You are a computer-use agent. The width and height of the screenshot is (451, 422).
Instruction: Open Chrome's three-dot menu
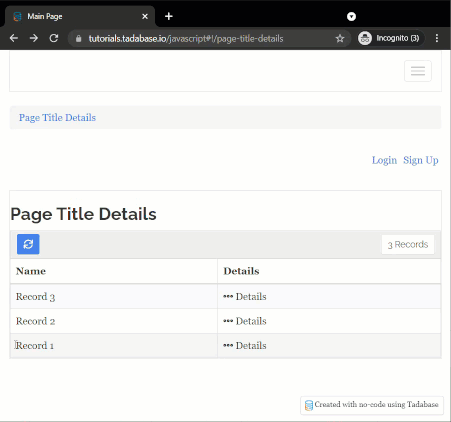coord(437,38)
